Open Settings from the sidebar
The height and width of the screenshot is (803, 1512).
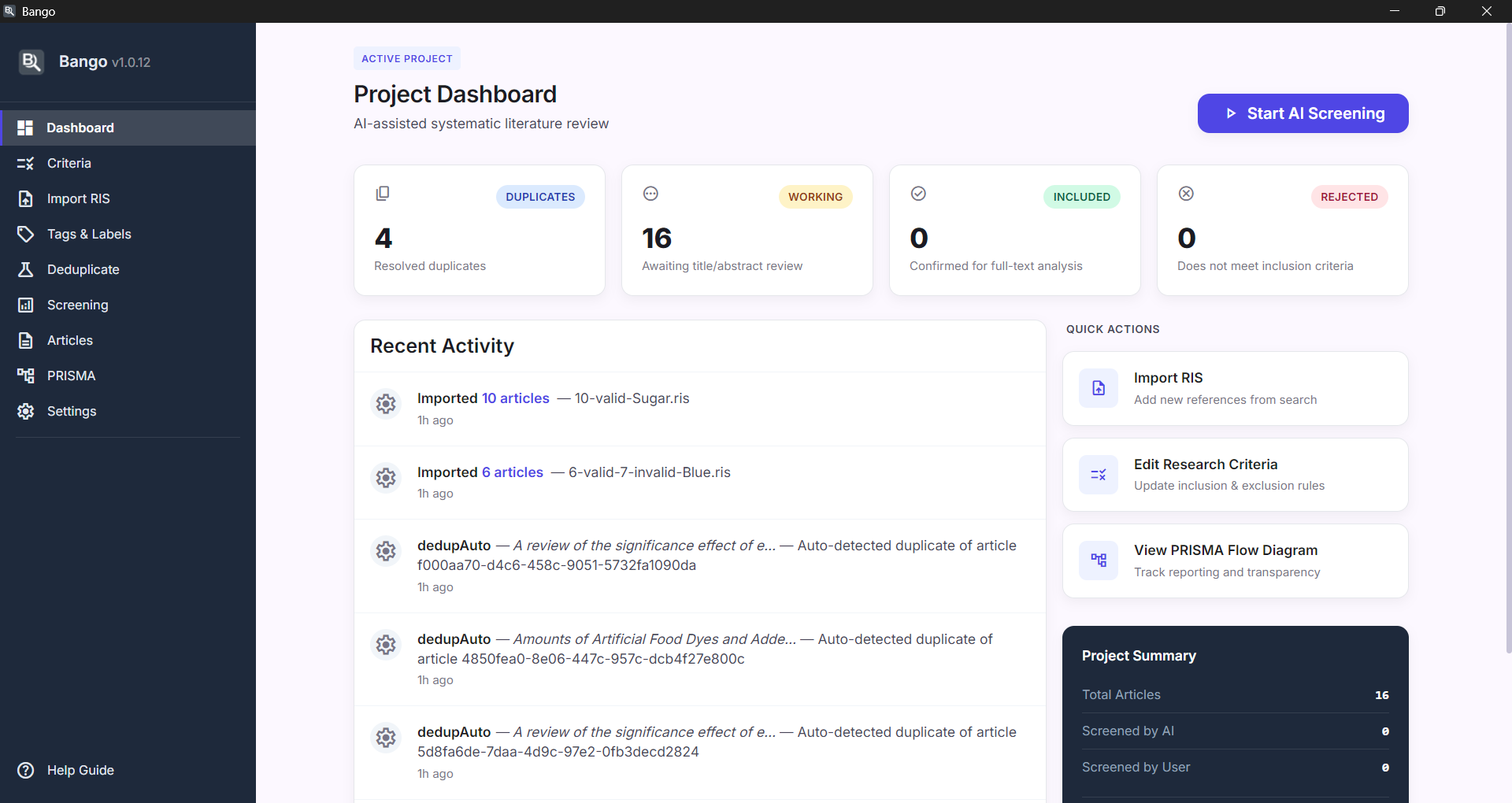[x=128, y=411]
